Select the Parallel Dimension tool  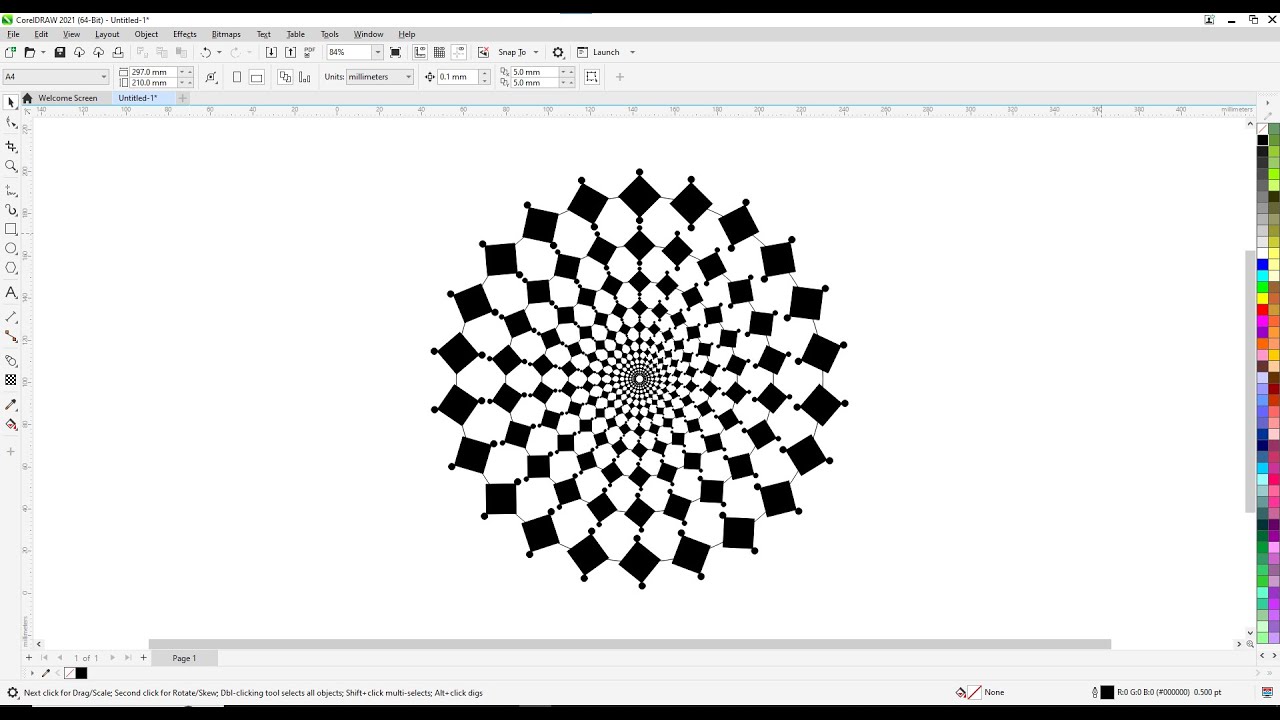point(11,317)
